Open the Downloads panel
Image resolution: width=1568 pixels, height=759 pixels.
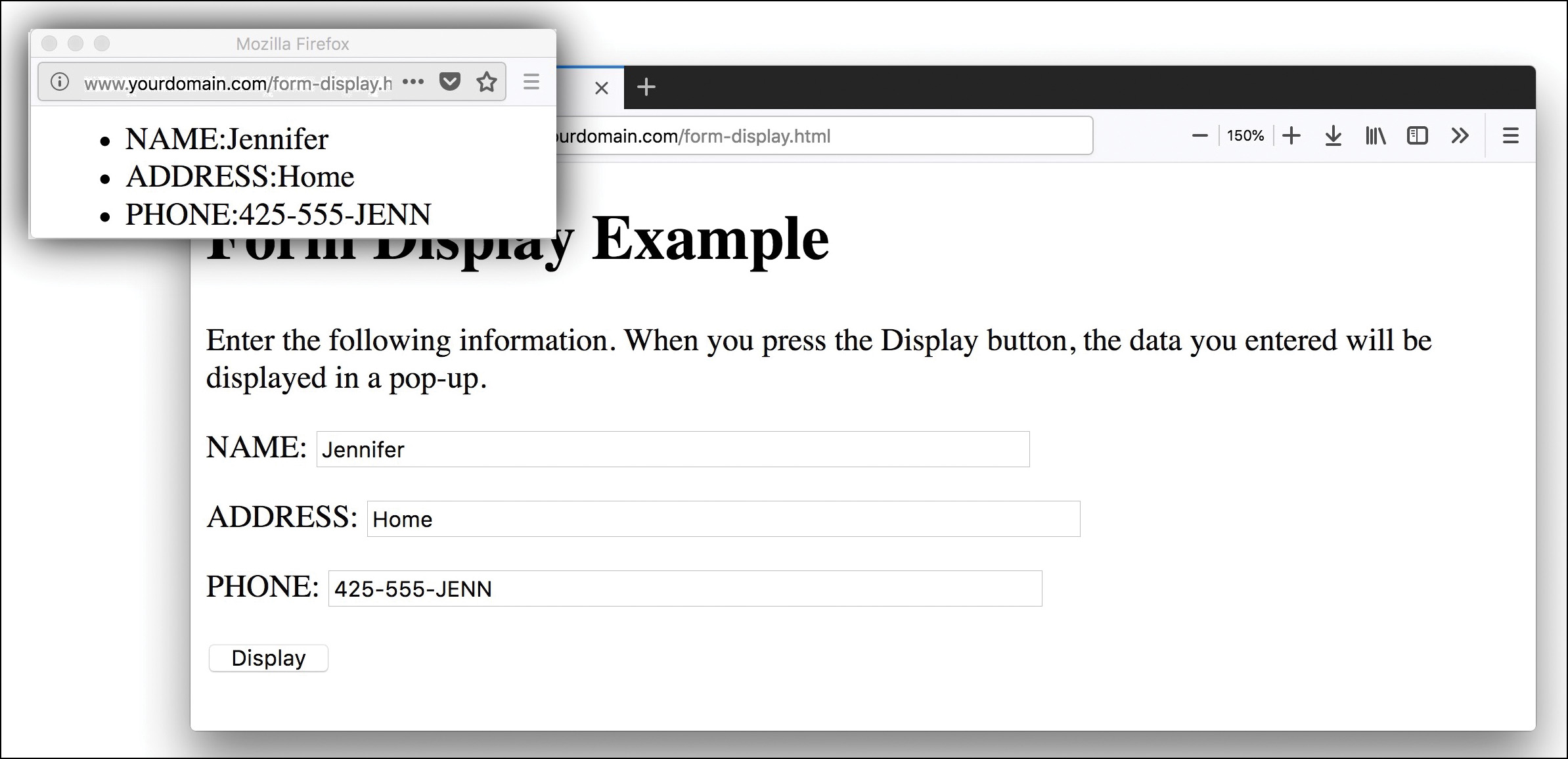[x=1333, y=135]
